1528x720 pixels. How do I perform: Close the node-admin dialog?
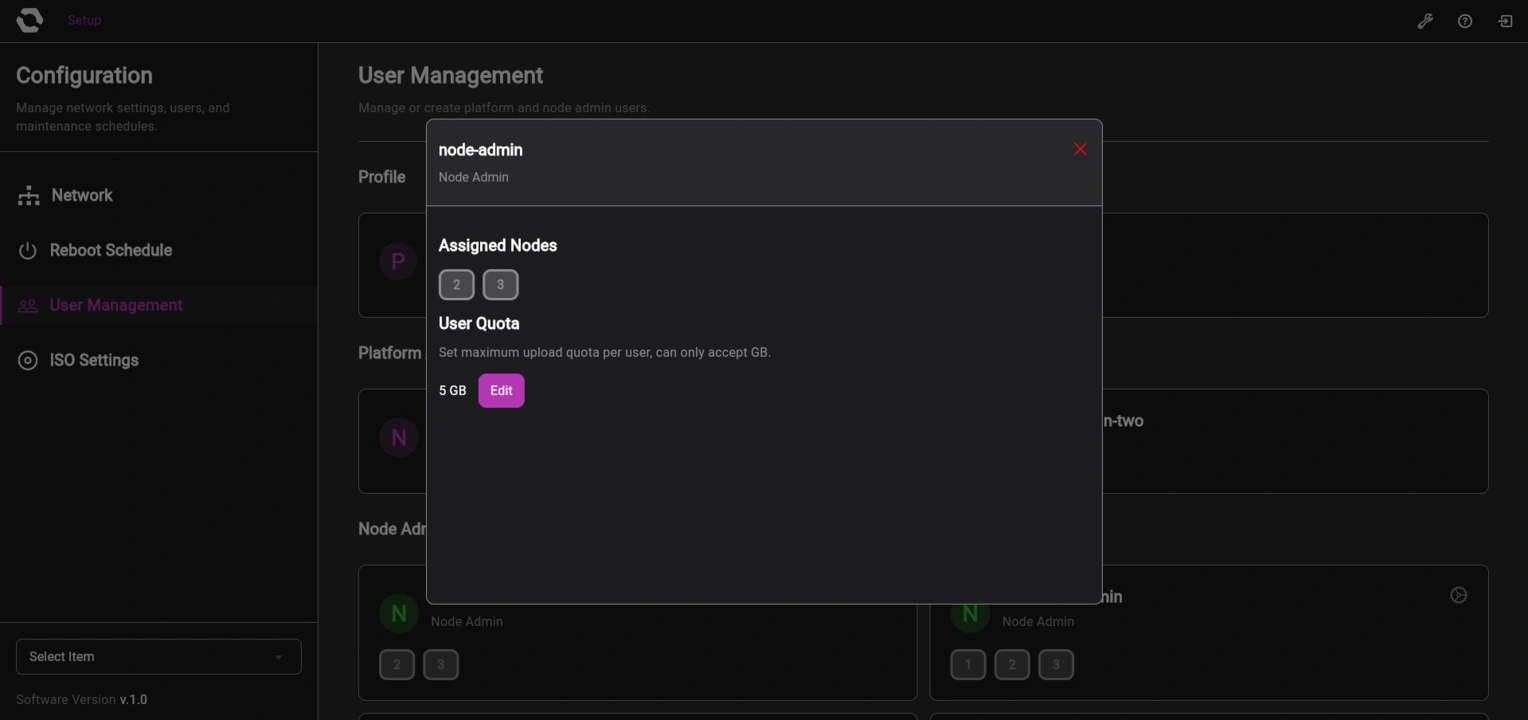tap(1080, 149)
